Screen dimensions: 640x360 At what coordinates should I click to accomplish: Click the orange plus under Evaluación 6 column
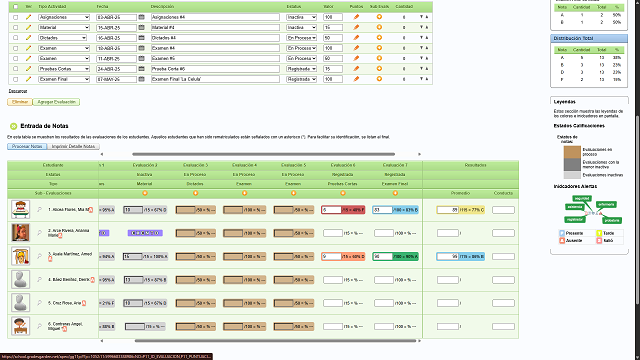(343, 193)
